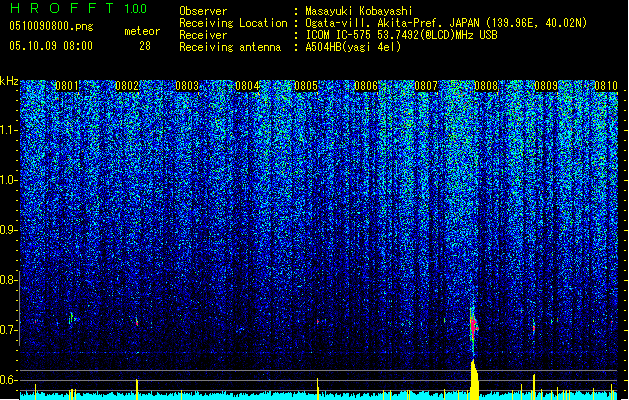Screen dimensions: 629x400
Task: Click the date 05.10.09 08:00
Action: (51, 46)
